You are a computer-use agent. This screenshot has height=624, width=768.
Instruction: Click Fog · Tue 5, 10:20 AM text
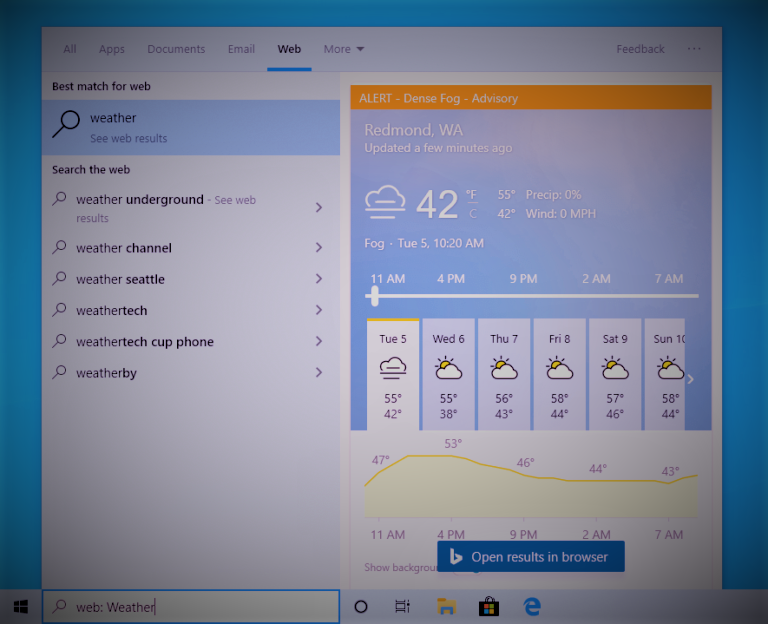[x=424, y=243]
